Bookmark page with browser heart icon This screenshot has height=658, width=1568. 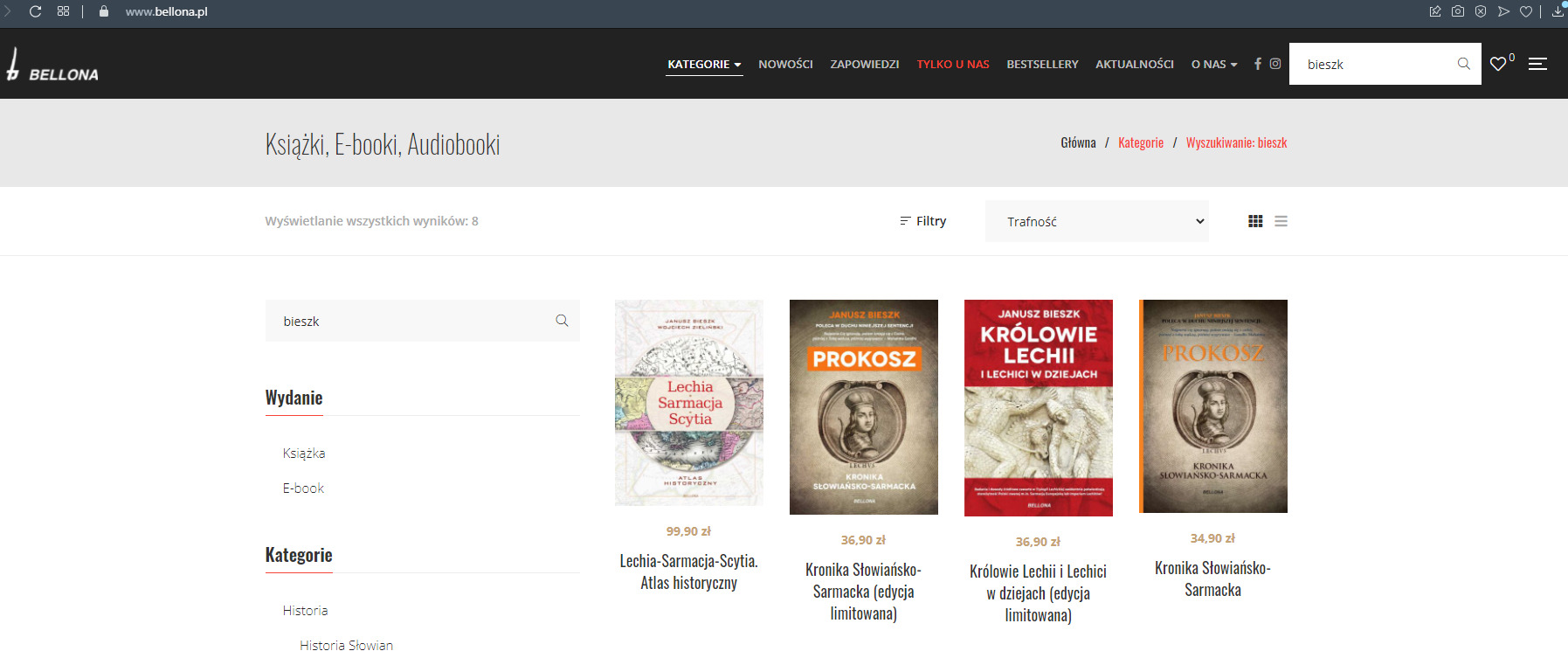[x=1526, y=11]
